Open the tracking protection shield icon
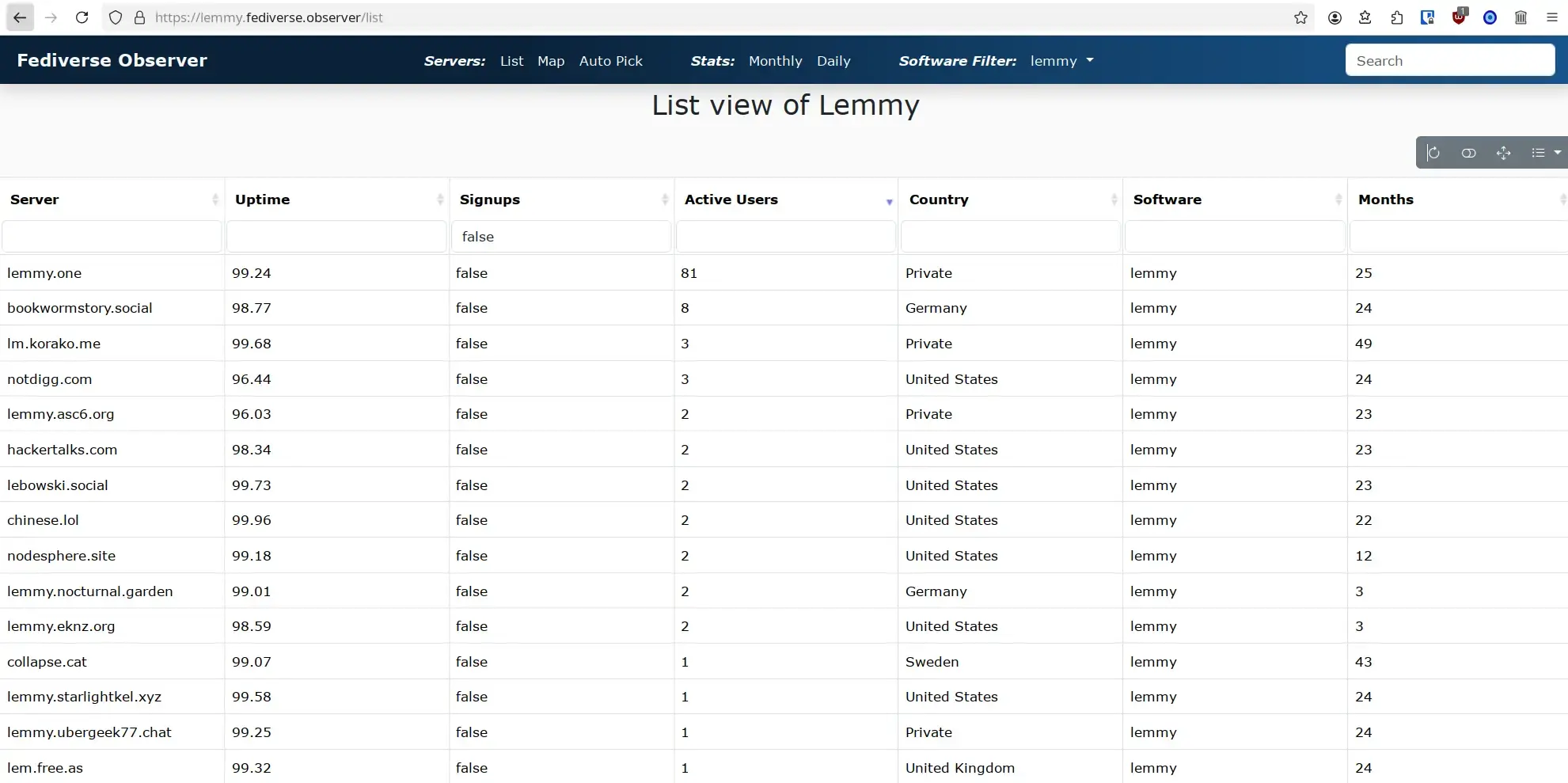 [x=116, y=17]
